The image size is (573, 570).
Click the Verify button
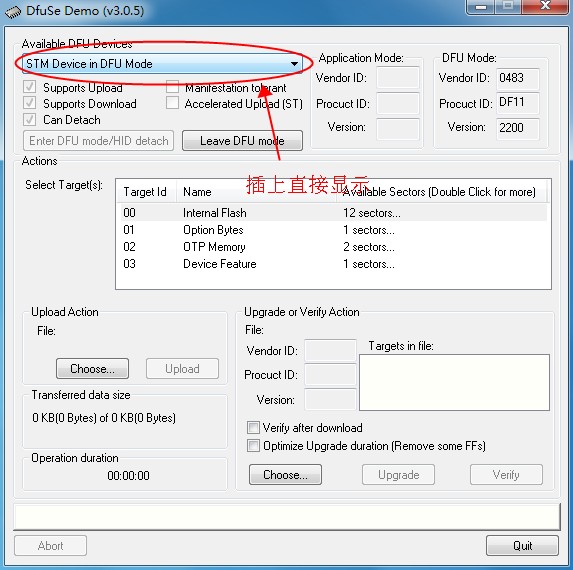pos(506,475)
